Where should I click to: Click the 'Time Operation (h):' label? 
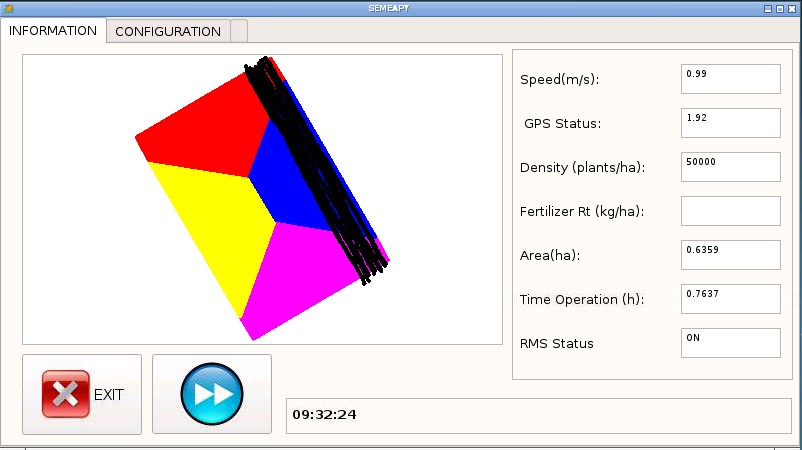(582, 299)
